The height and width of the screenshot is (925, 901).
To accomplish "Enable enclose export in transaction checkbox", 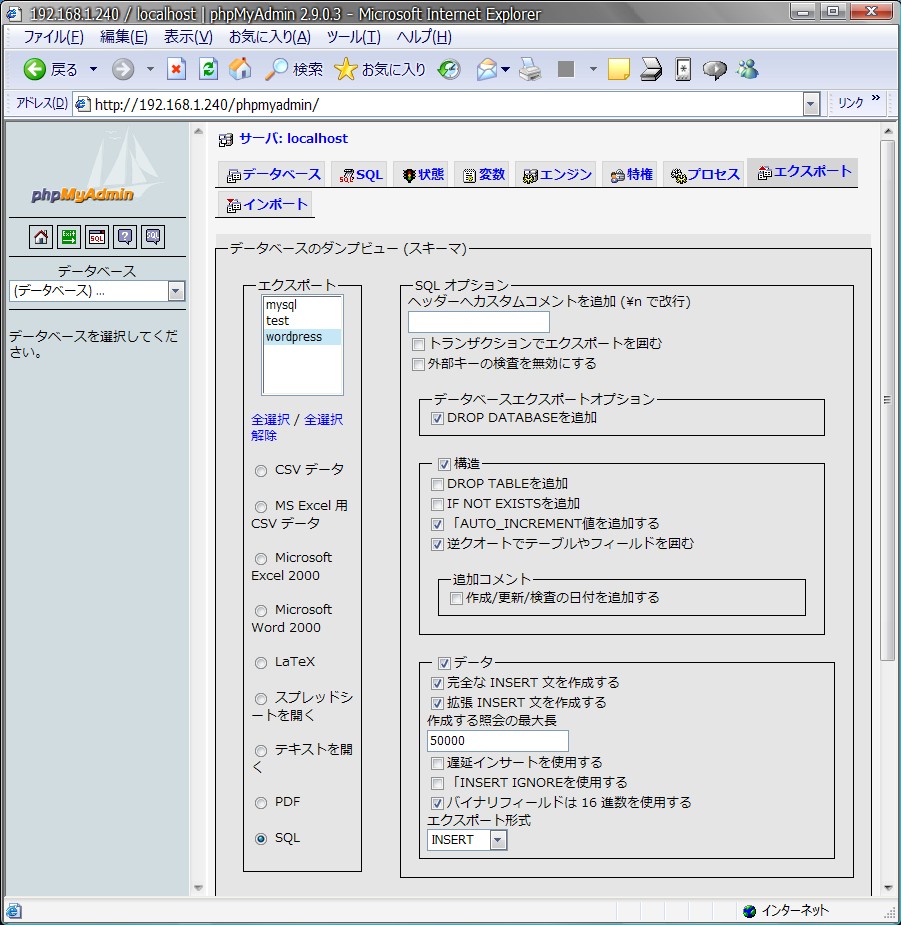I will click(x=418, y=345).
